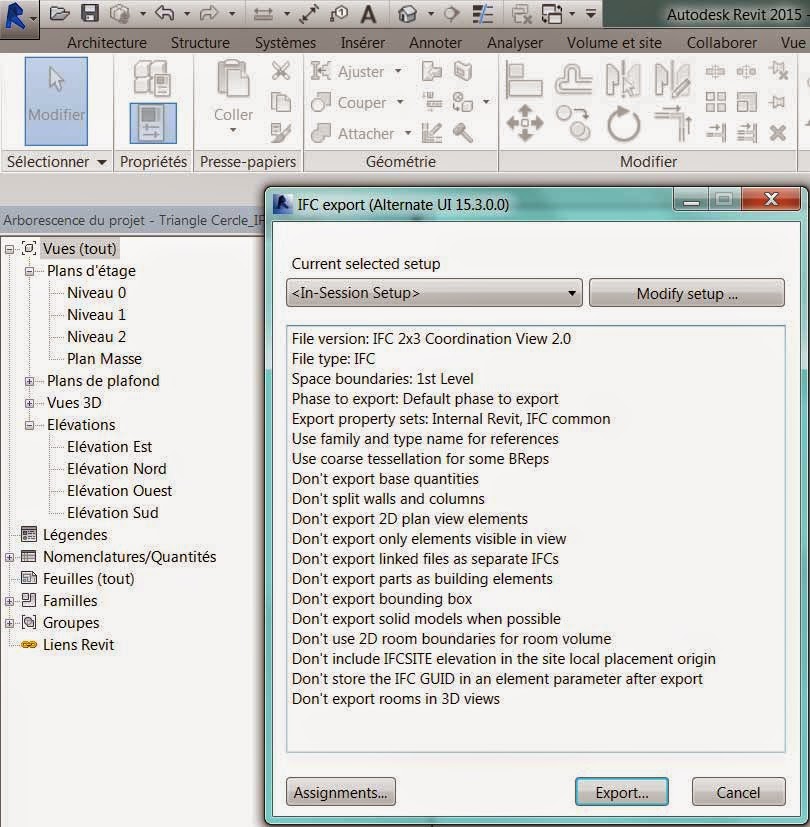
Task: Select the Copy elements circles icon
Action: pos(573,123)
